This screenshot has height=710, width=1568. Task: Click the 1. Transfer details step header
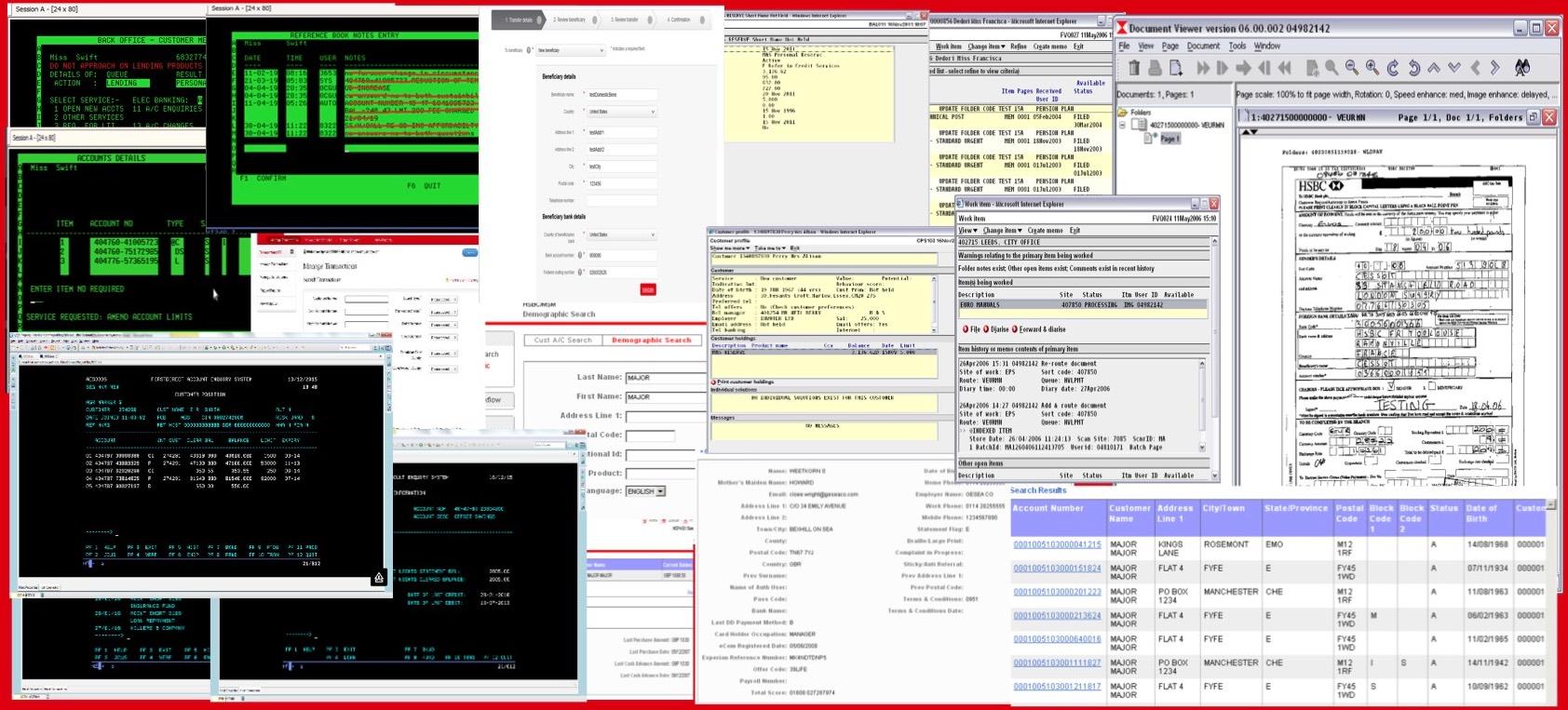pyautogui.click(x=519, y=20)
